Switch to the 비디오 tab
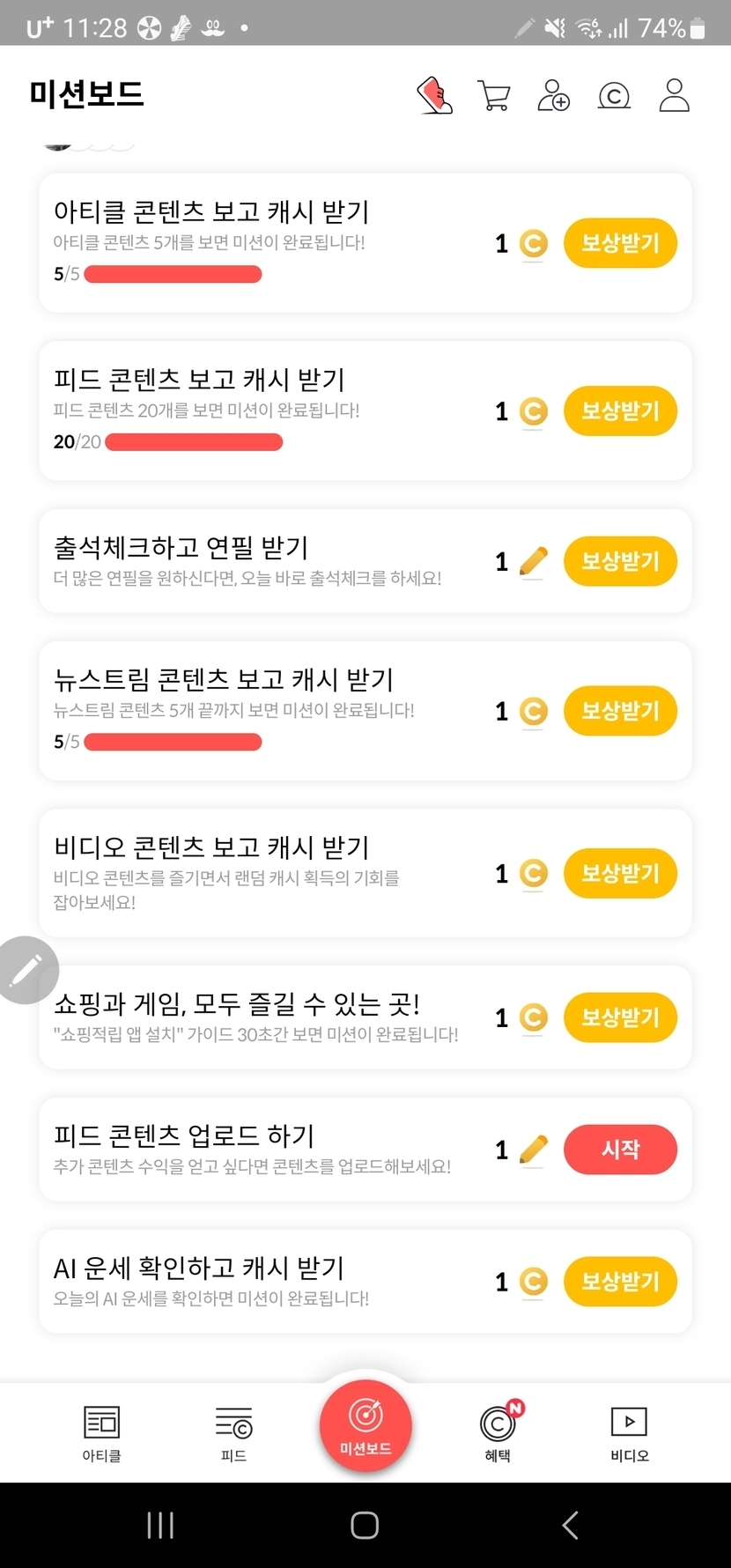 coord(629,1433)
